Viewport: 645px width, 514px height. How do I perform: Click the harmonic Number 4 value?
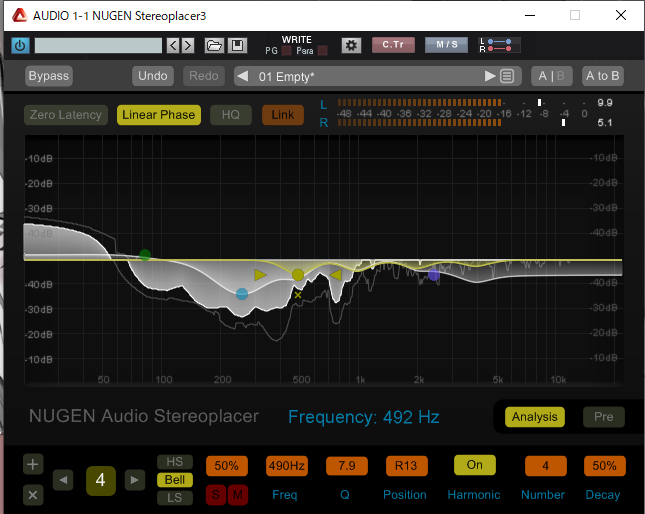pyautogui.click(x=545, y=466)
